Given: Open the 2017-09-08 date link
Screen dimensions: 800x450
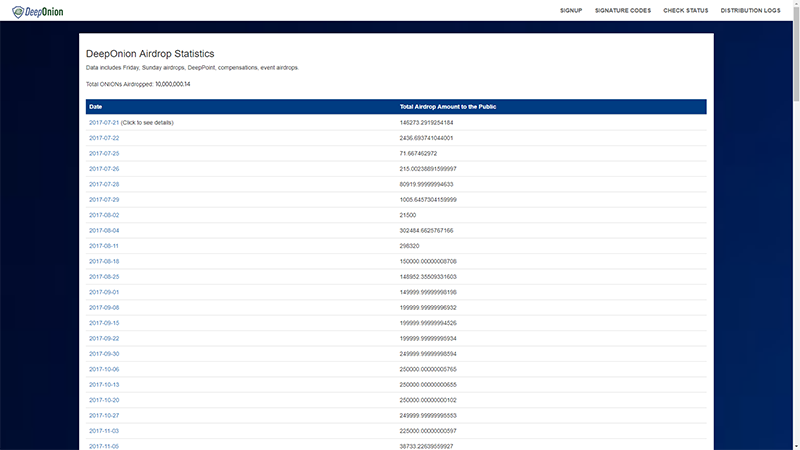Looking at the screenshot, I should click(x=104, y=308).
